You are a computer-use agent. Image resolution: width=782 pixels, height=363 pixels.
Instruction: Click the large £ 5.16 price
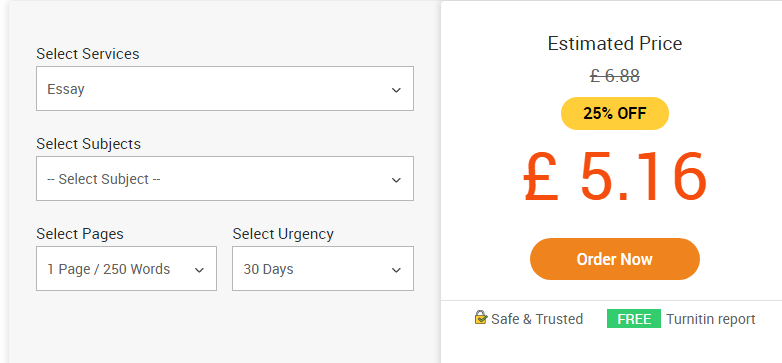[614, 178]
